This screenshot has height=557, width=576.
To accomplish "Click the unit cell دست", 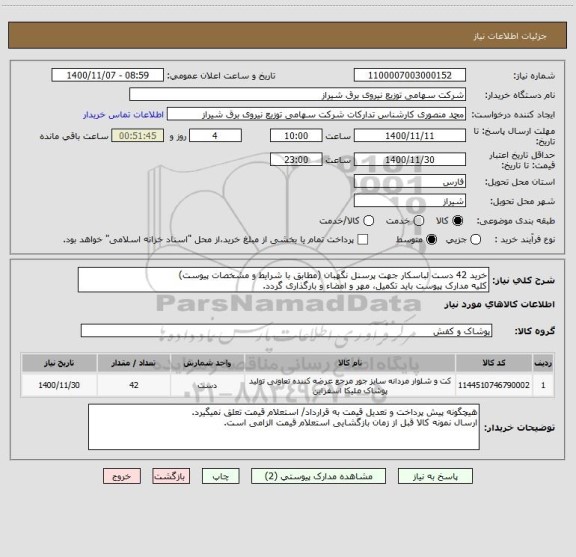I will [207, 385].
